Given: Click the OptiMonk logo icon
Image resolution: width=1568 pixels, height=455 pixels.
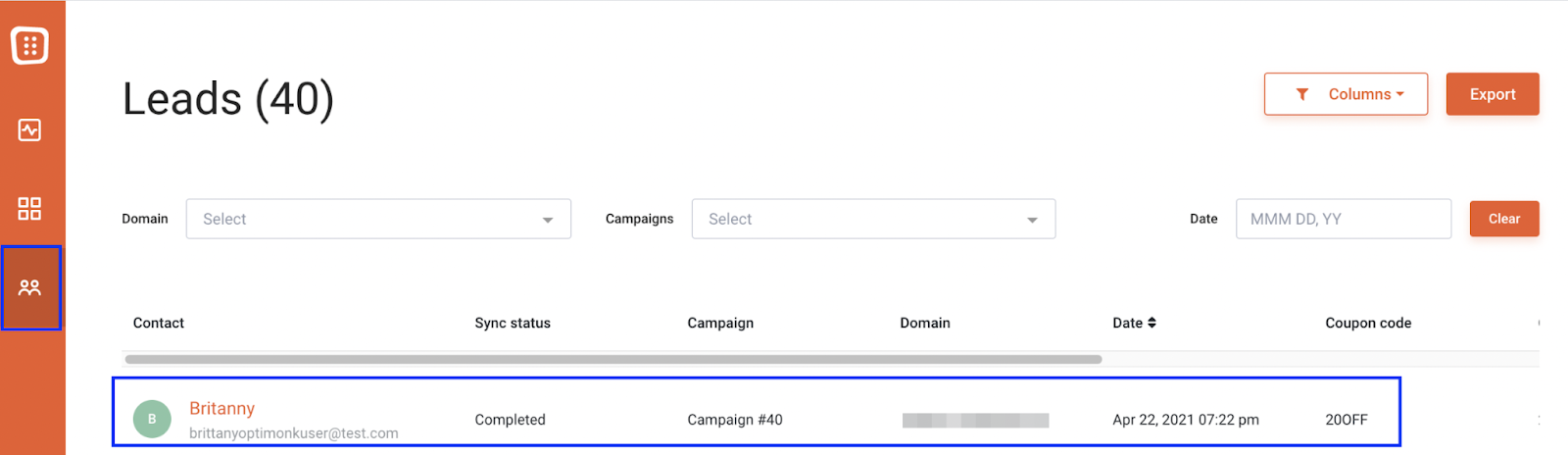Looking at the screenshot, I should click(x=29, y=45).
